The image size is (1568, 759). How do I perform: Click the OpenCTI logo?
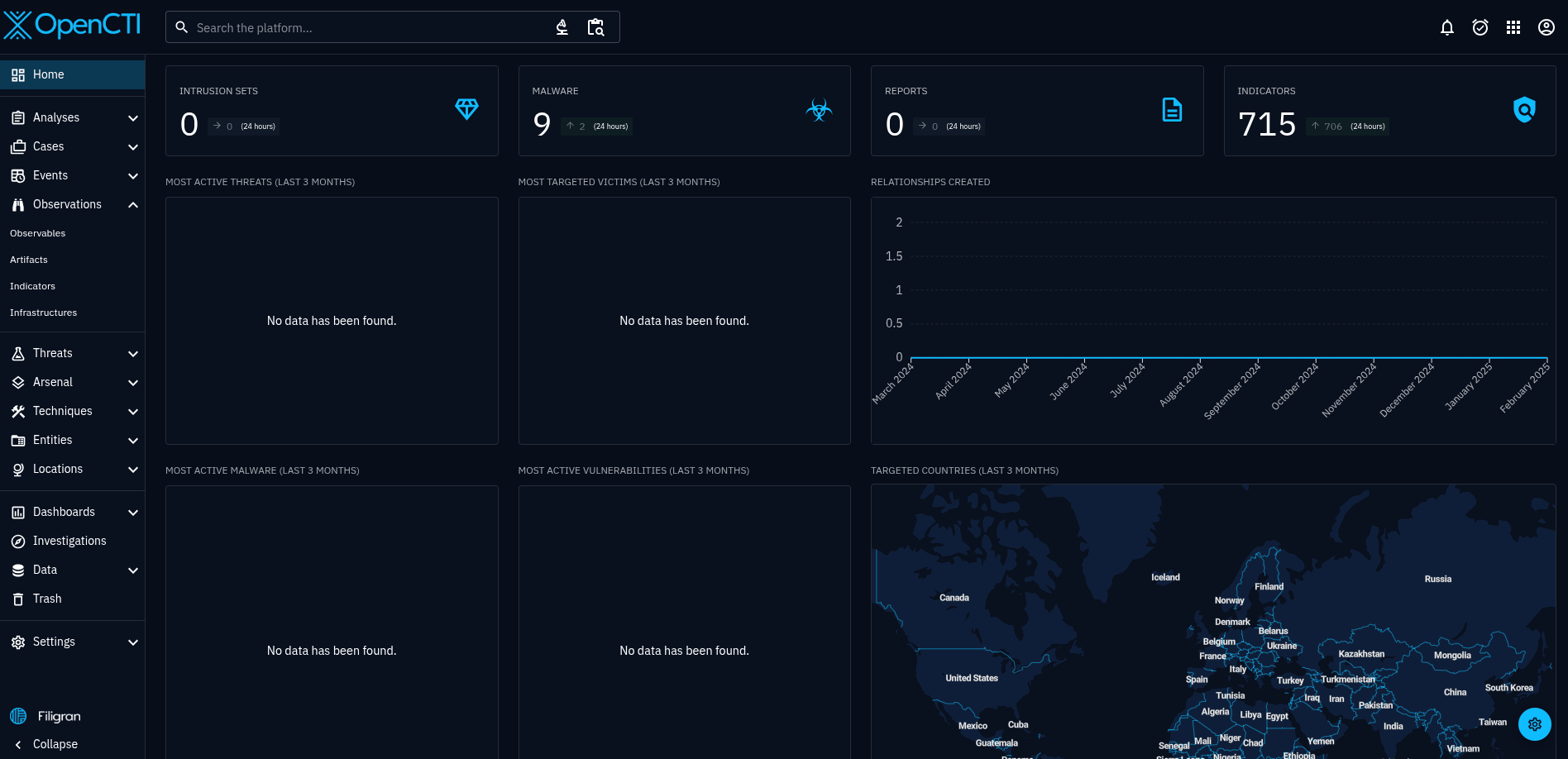(x=72, y=26)
